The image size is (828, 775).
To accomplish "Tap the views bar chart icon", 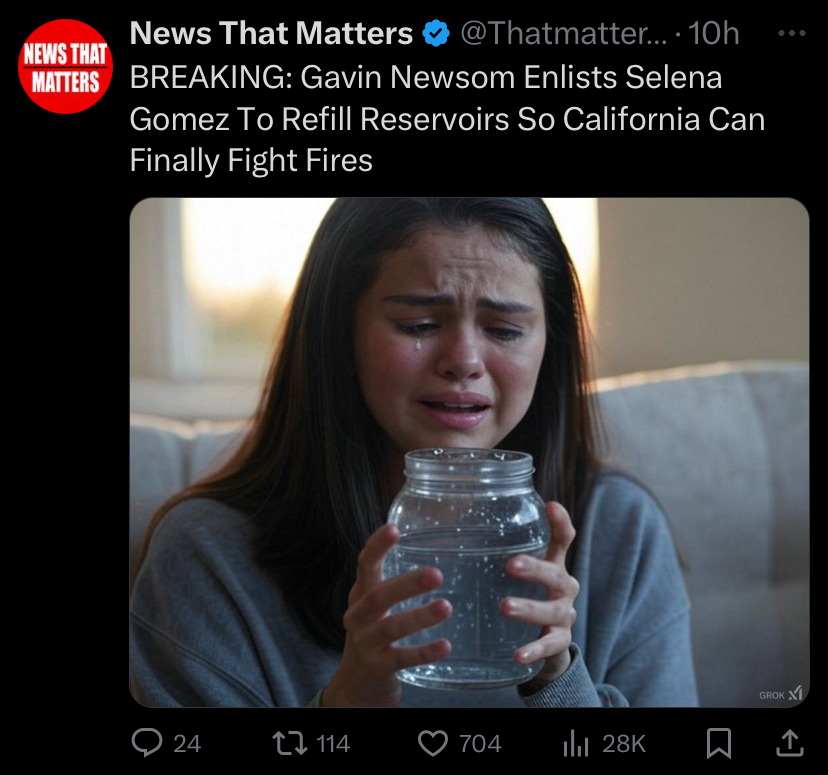I will 576,743.
